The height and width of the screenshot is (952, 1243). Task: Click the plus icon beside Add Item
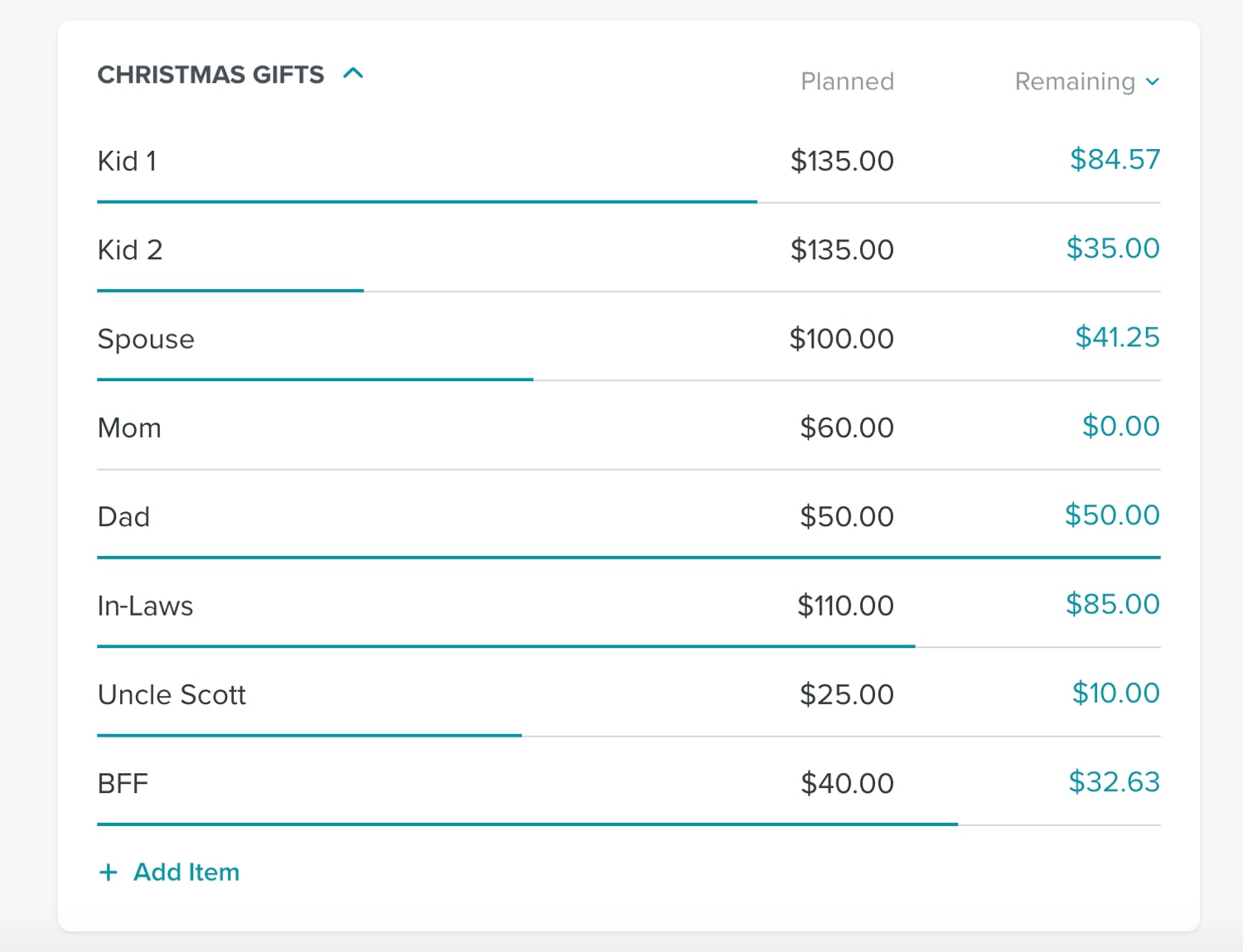point(108,872)
